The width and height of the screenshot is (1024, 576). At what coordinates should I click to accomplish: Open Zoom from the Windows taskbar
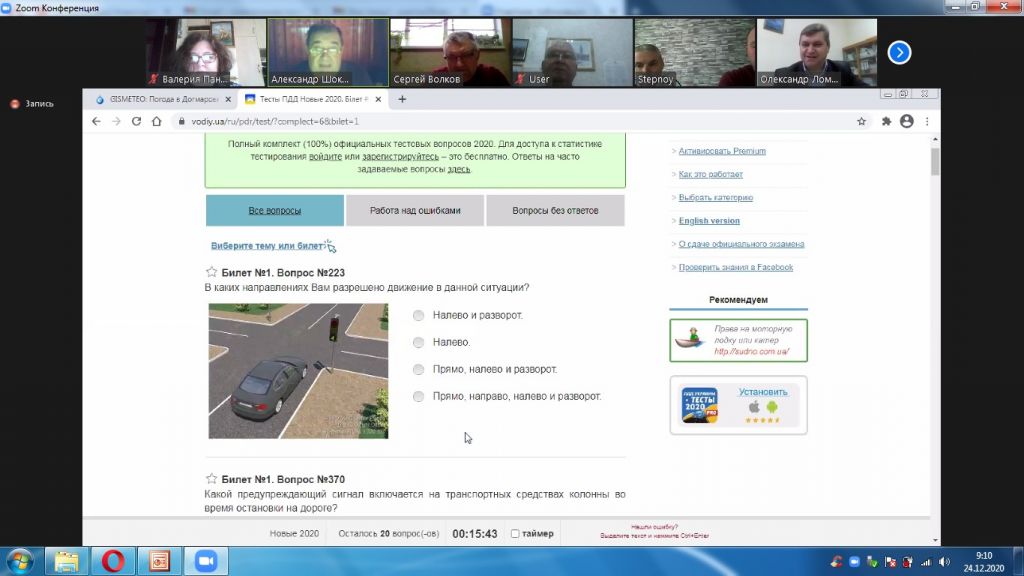(206, 560)
